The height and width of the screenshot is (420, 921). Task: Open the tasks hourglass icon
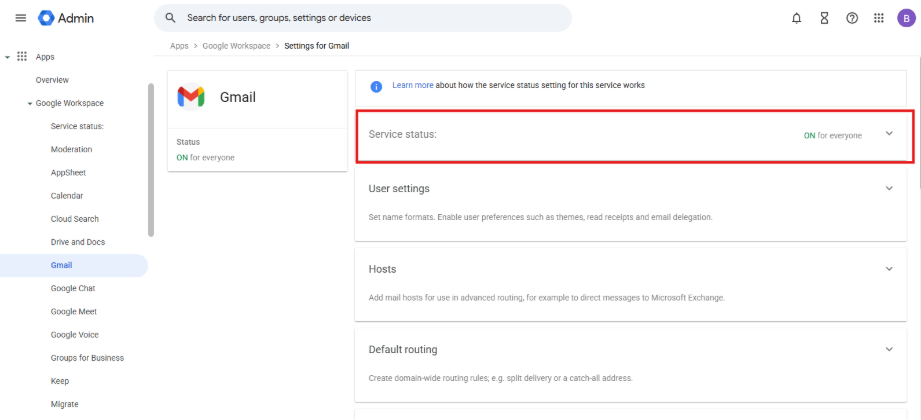[824, 18]
